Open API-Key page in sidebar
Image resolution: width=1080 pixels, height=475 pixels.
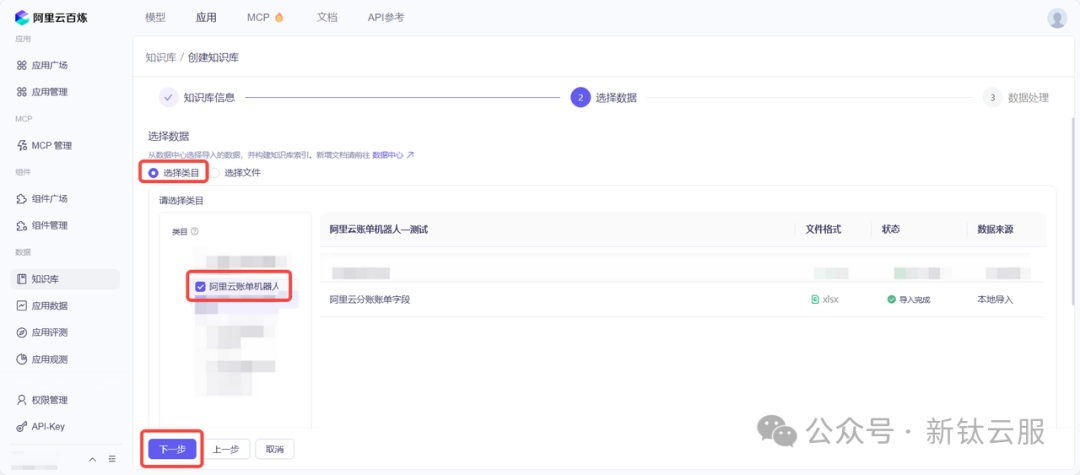(x=40, y=427)
